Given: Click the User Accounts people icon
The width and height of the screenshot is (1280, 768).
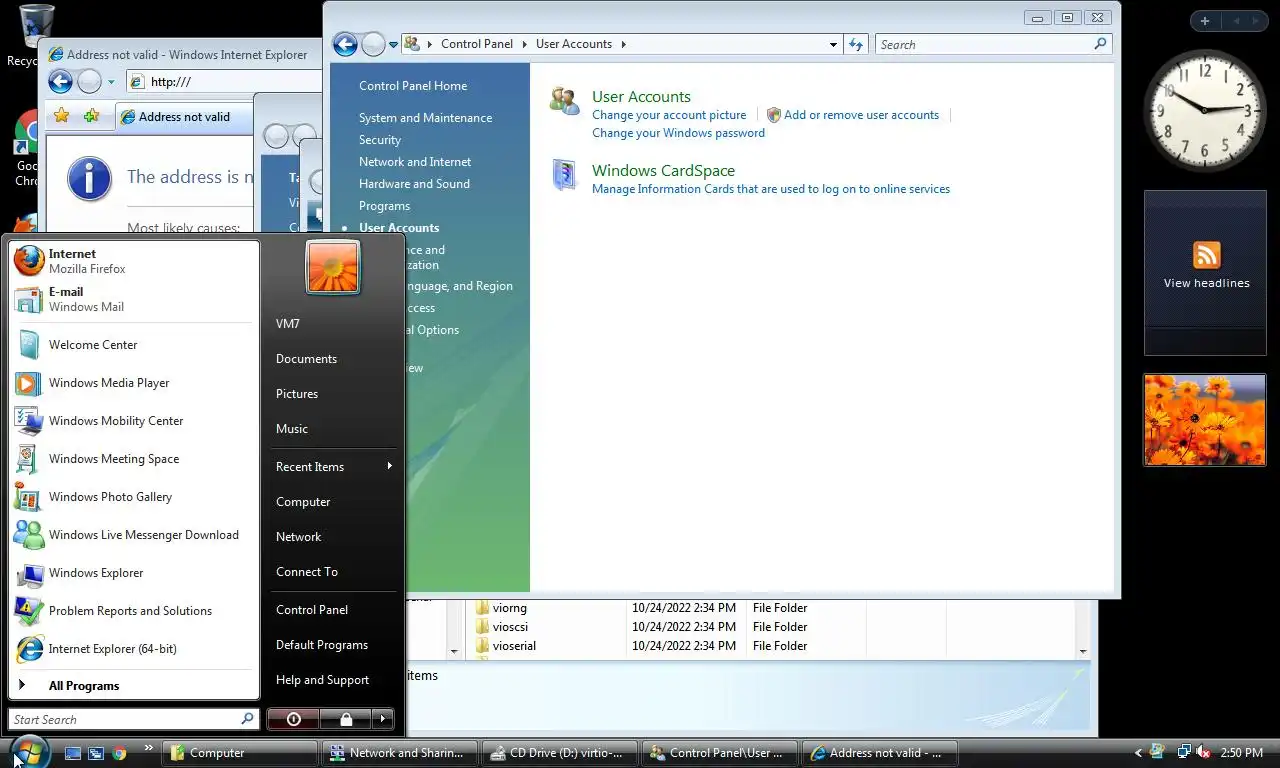Looking at the screenshot, I should (565, 101).
